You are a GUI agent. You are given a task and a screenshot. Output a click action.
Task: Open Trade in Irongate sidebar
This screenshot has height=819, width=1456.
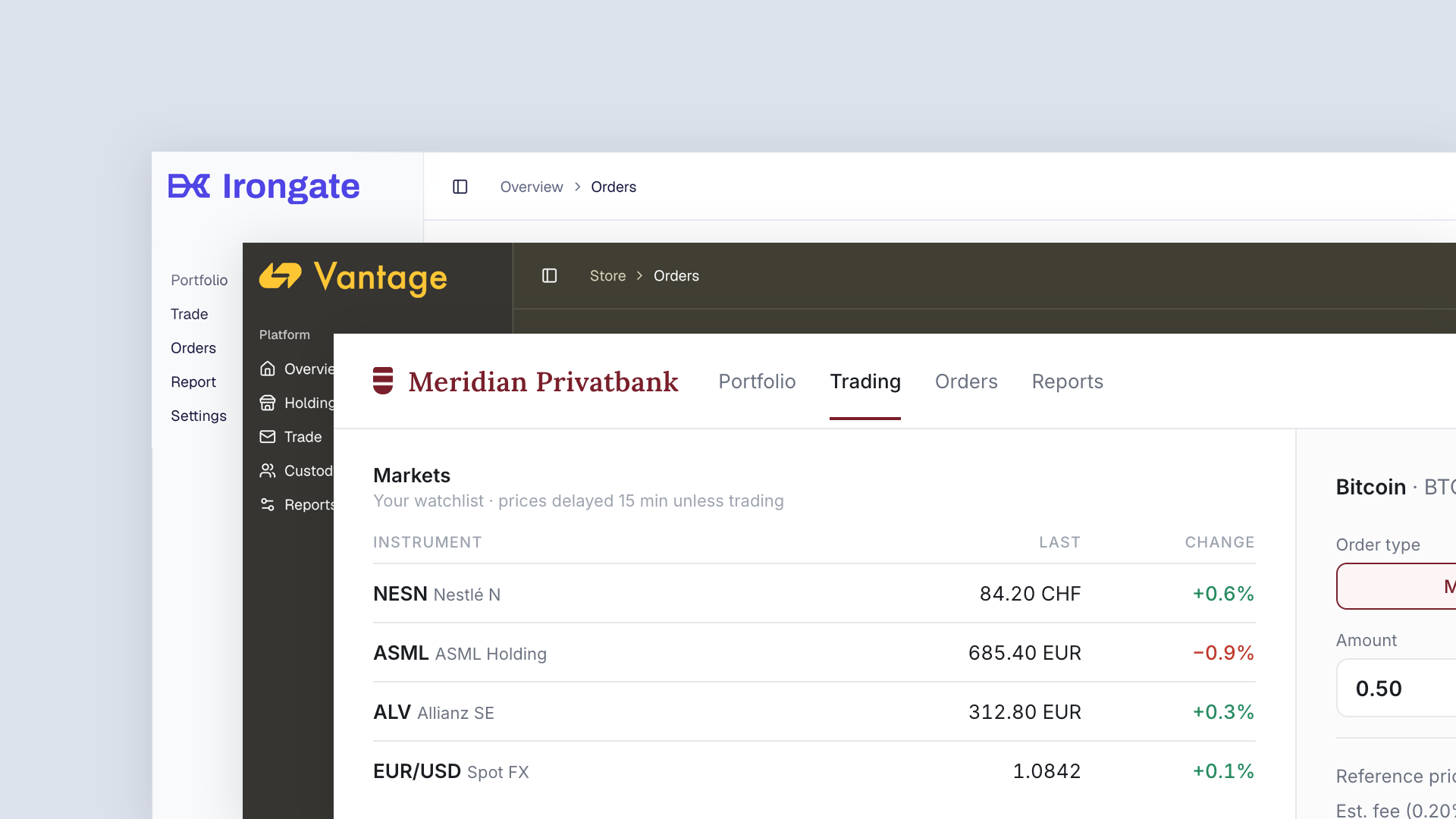[189, 314]
